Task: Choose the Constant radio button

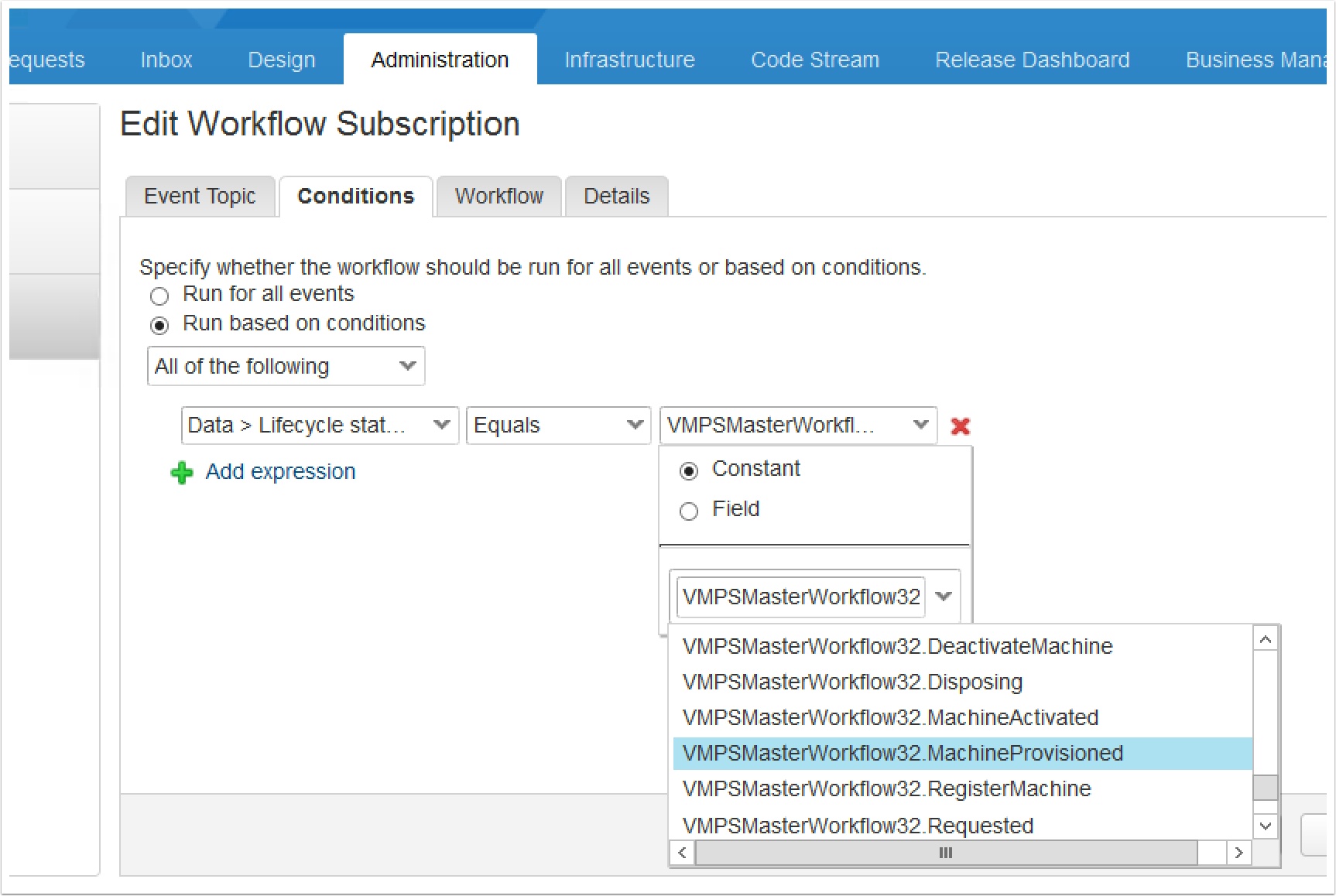Action: [x=688, y=470]
